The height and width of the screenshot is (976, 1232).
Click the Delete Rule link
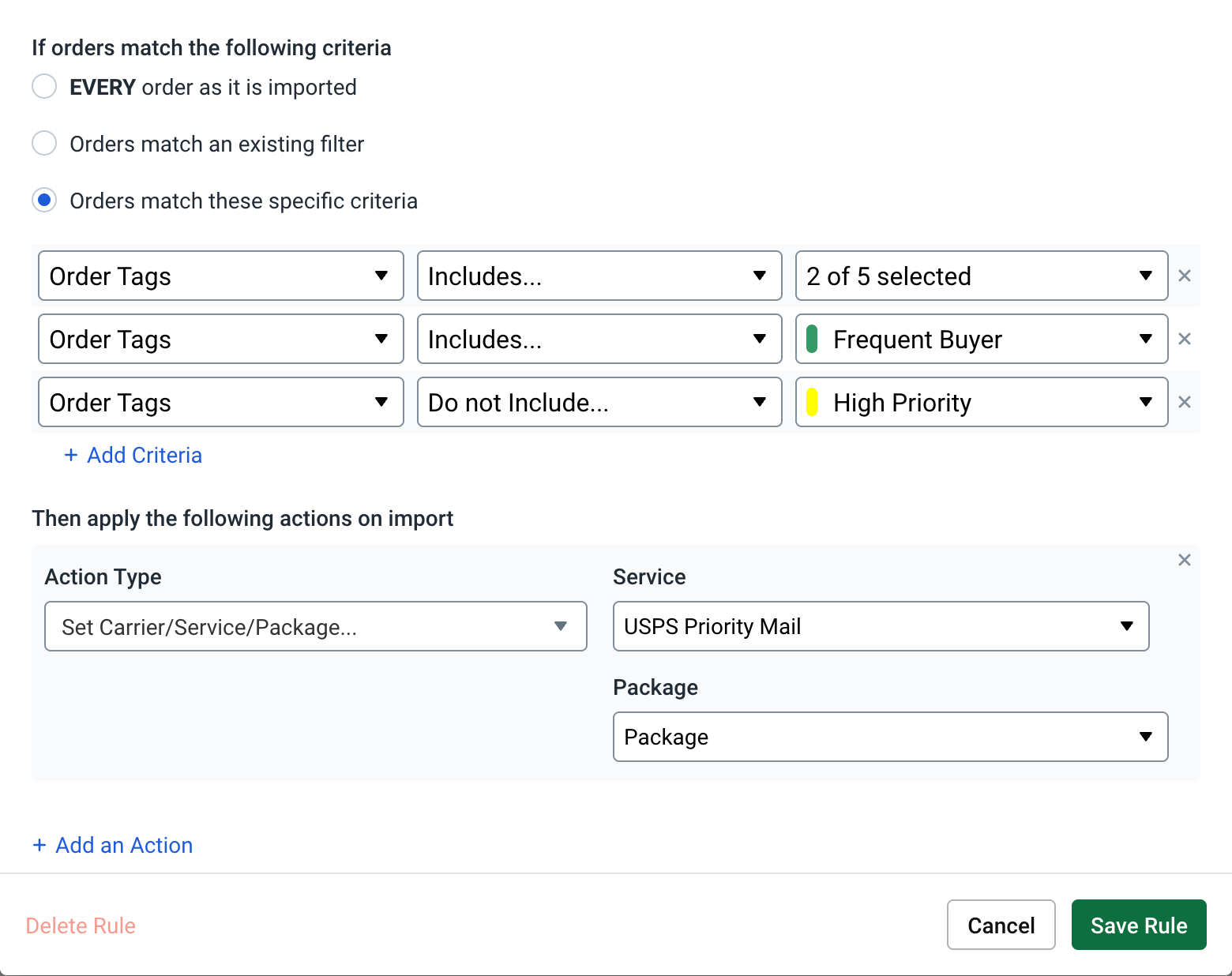pos(81,925)
